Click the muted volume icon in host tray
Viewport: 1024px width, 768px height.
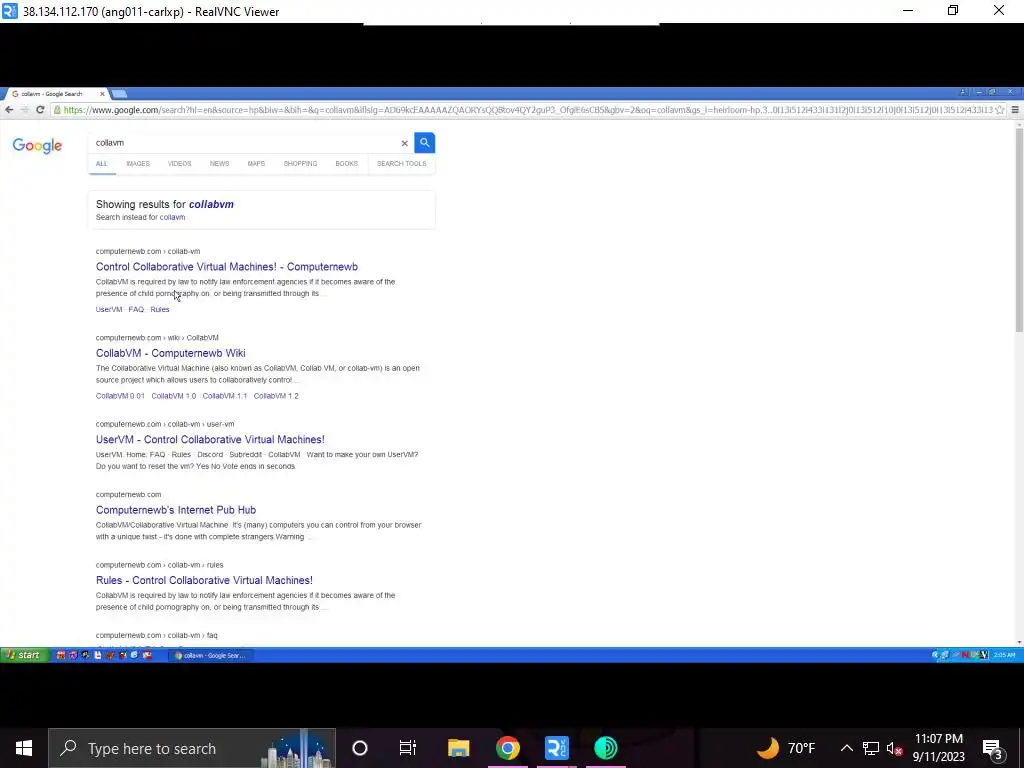(894, 748)
